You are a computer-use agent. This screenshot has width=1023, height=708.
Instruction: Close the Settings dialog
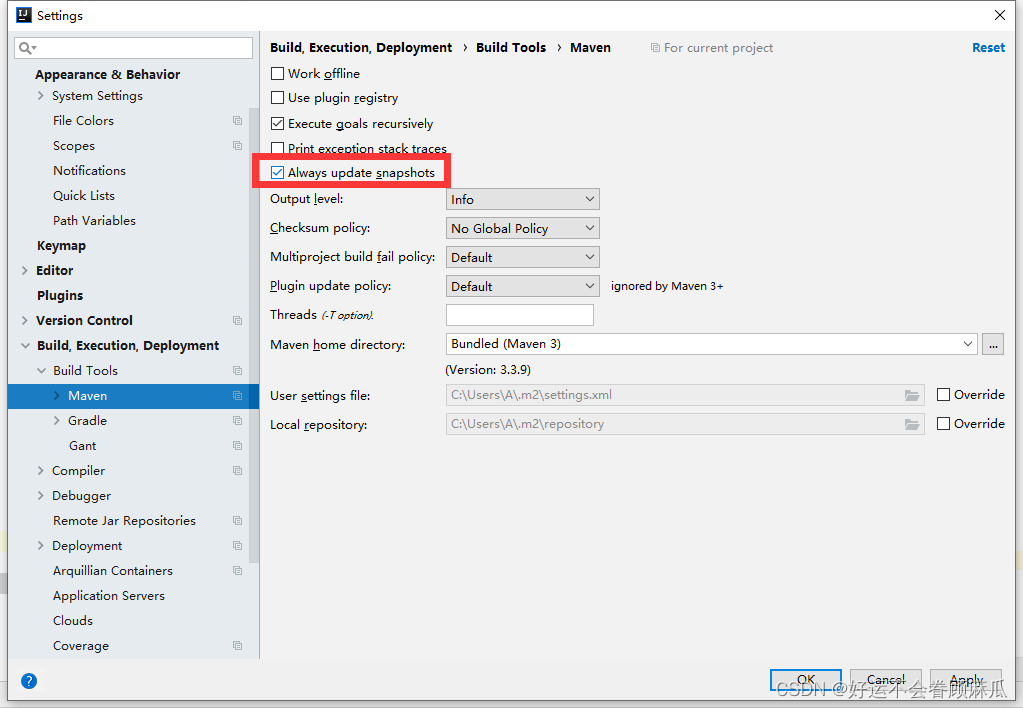coord(1000,14)
